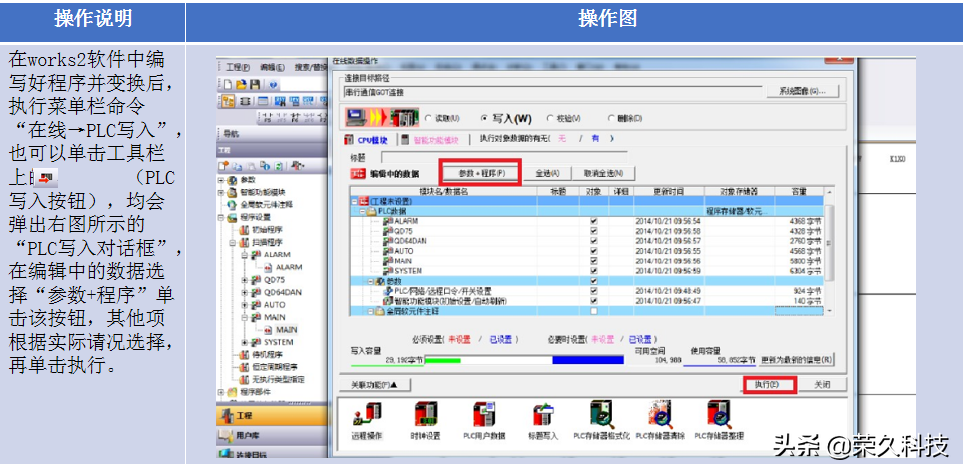Switch to 工程 navigation pane tab
963x472 pixels.
pyautogui.click(x=271, y=416)
